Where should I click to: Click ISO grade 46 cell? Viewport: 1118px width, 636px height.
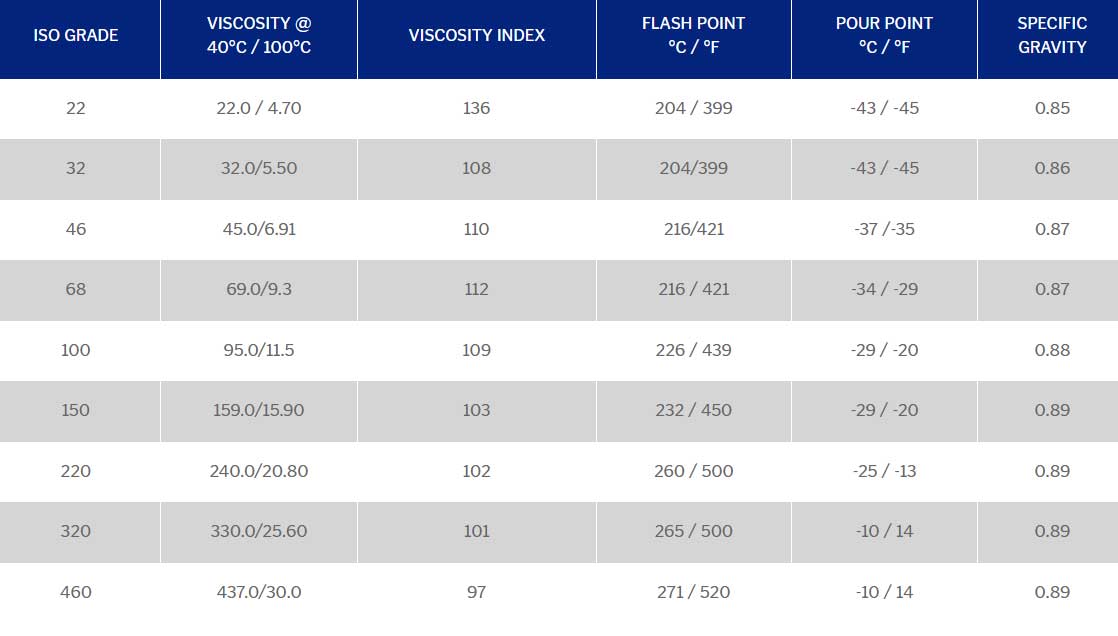pyautogui.click(x=76, y=229)
